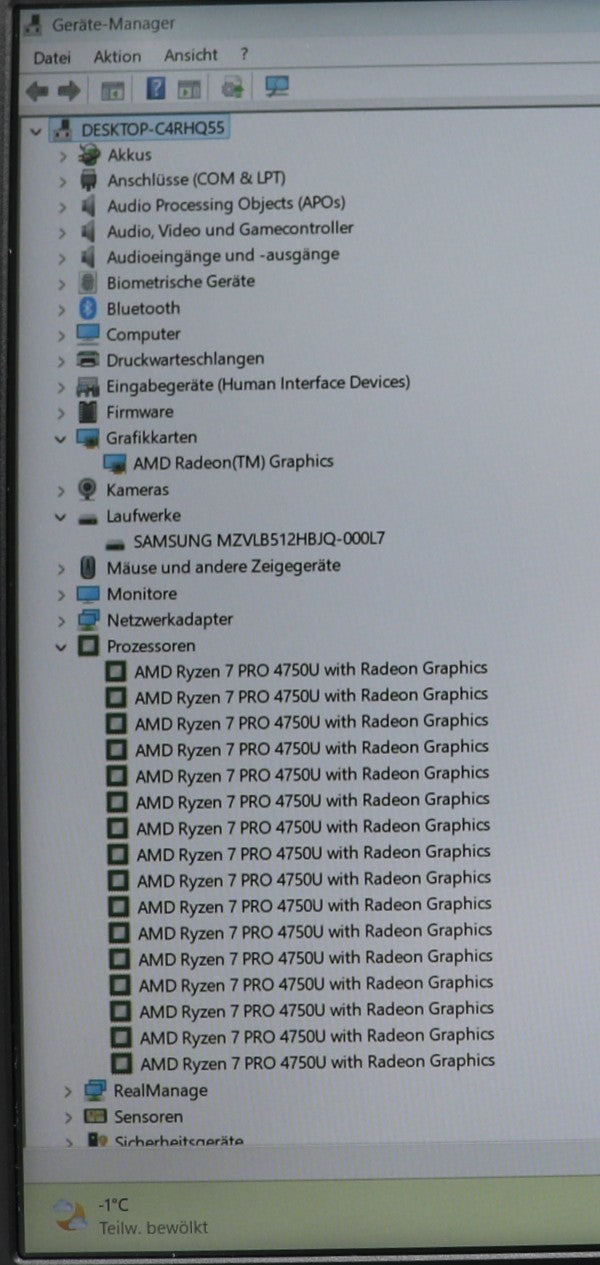The image size is (600, 1265).
Task: Select AMD Radeon(TM) Graphics device
Action: (x=233, y=462)
